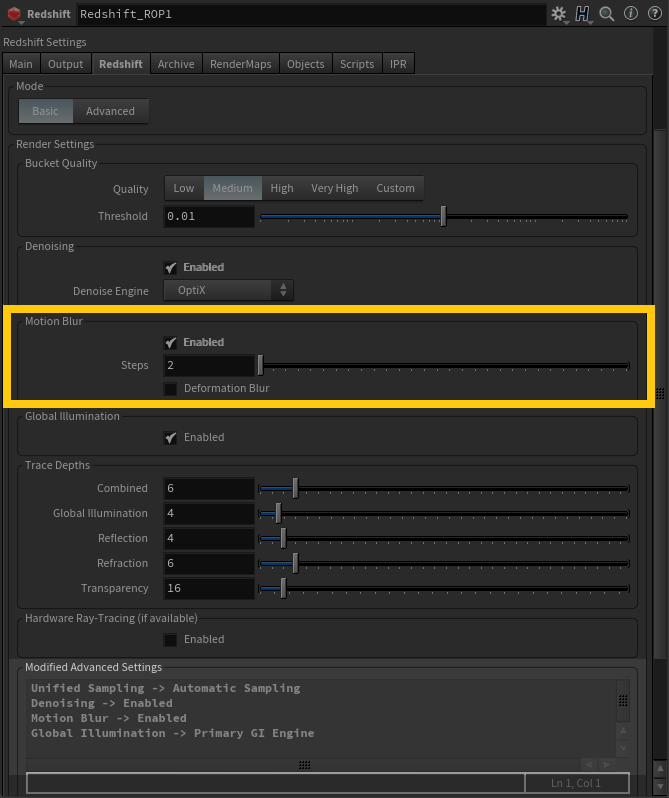Screen dimensions: 669x798
Task: Click the pane splitter handle at right edge
Action: point(659,393)
